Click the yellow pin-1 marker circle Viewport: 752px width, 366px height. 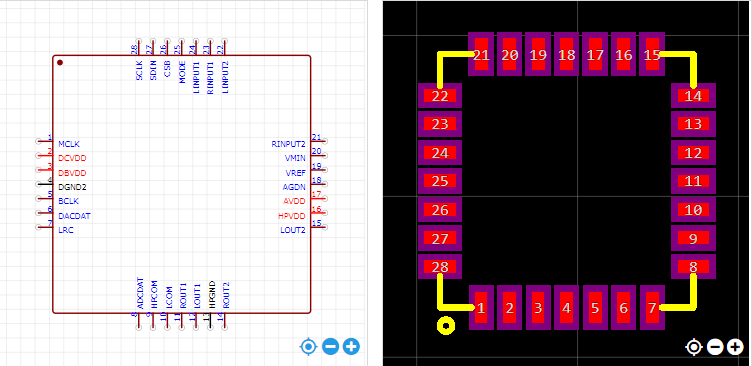(x=446, y=326)
